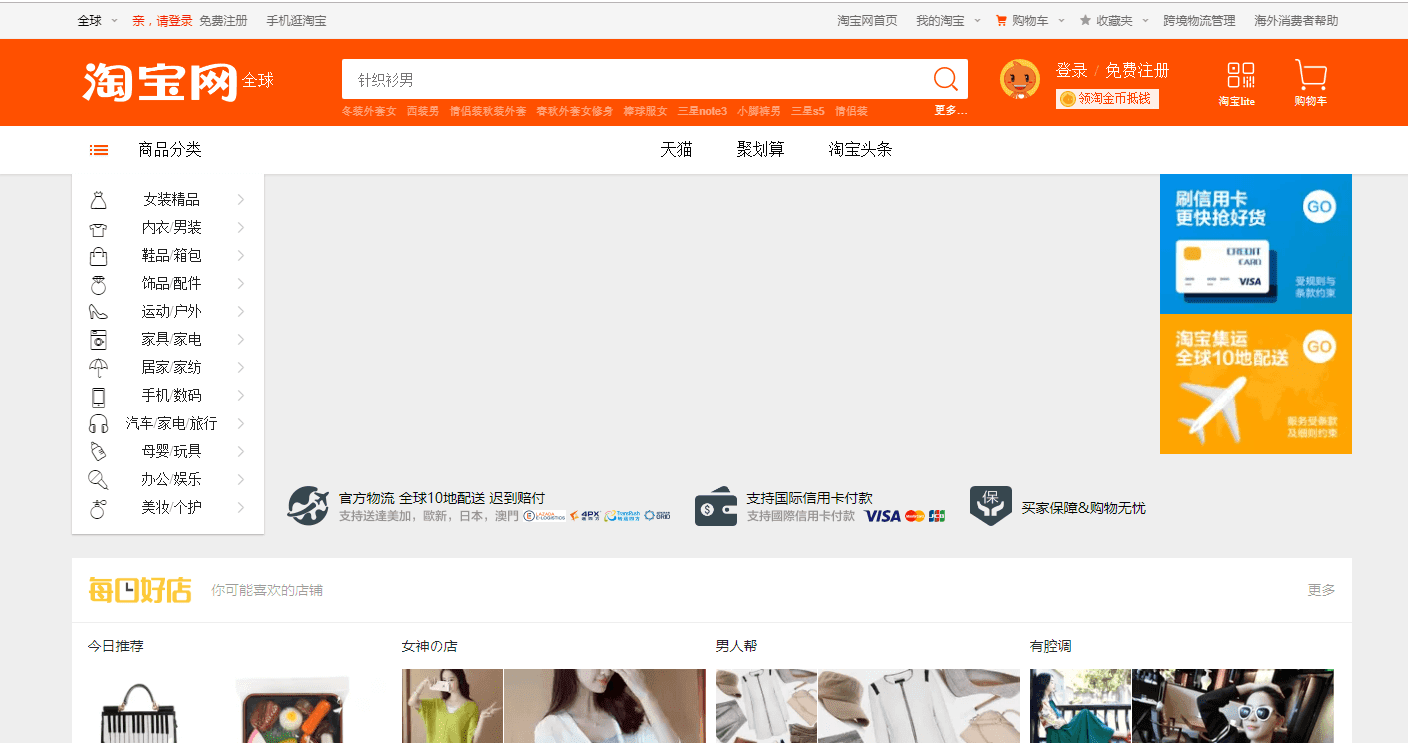Open the 天猫 tab
This screenshot has width=1408, height=743.
[x=676, y=150]
